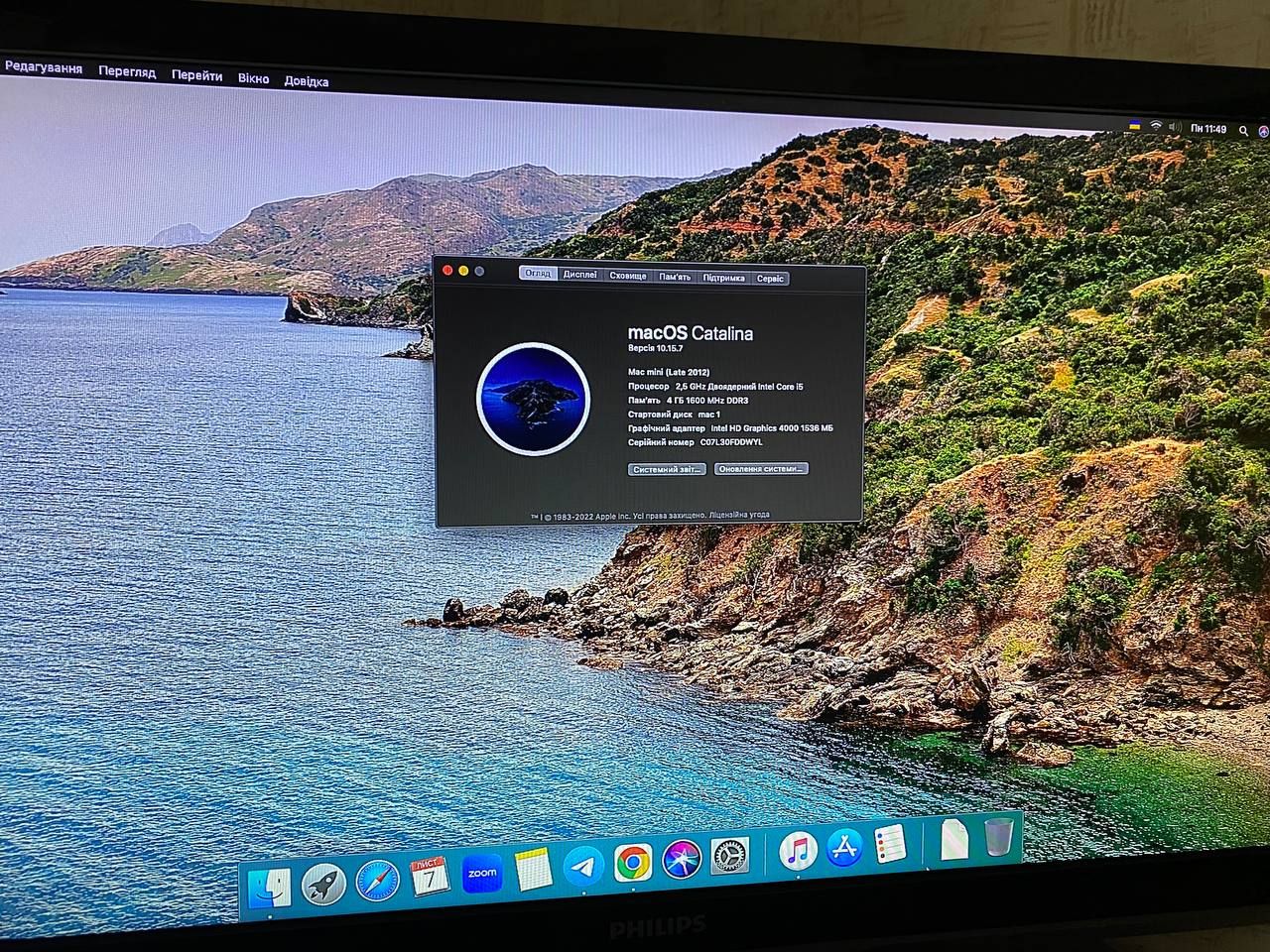Open the Вікно menu

[253, 78]
